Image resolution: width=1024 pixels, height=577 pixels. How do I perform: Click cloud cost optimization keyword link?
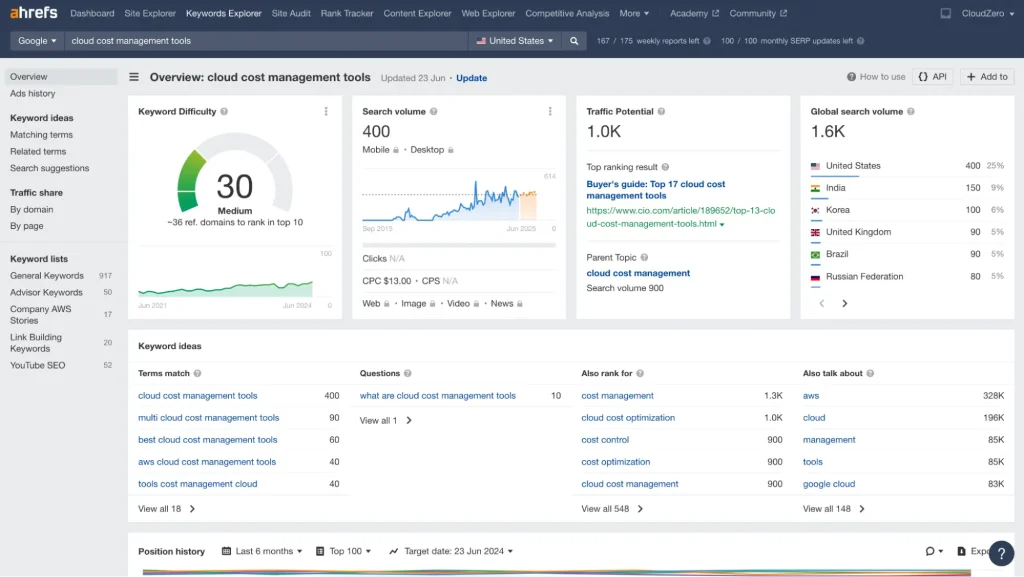point(628,418)
